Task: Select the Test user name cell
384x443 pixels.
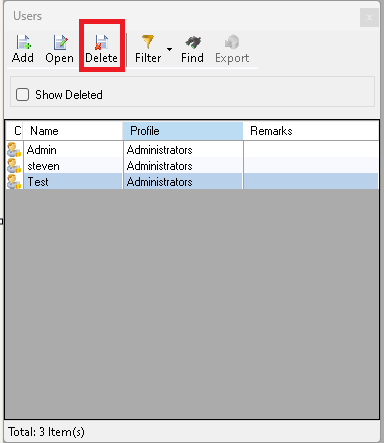Action: tap(73, 182)
